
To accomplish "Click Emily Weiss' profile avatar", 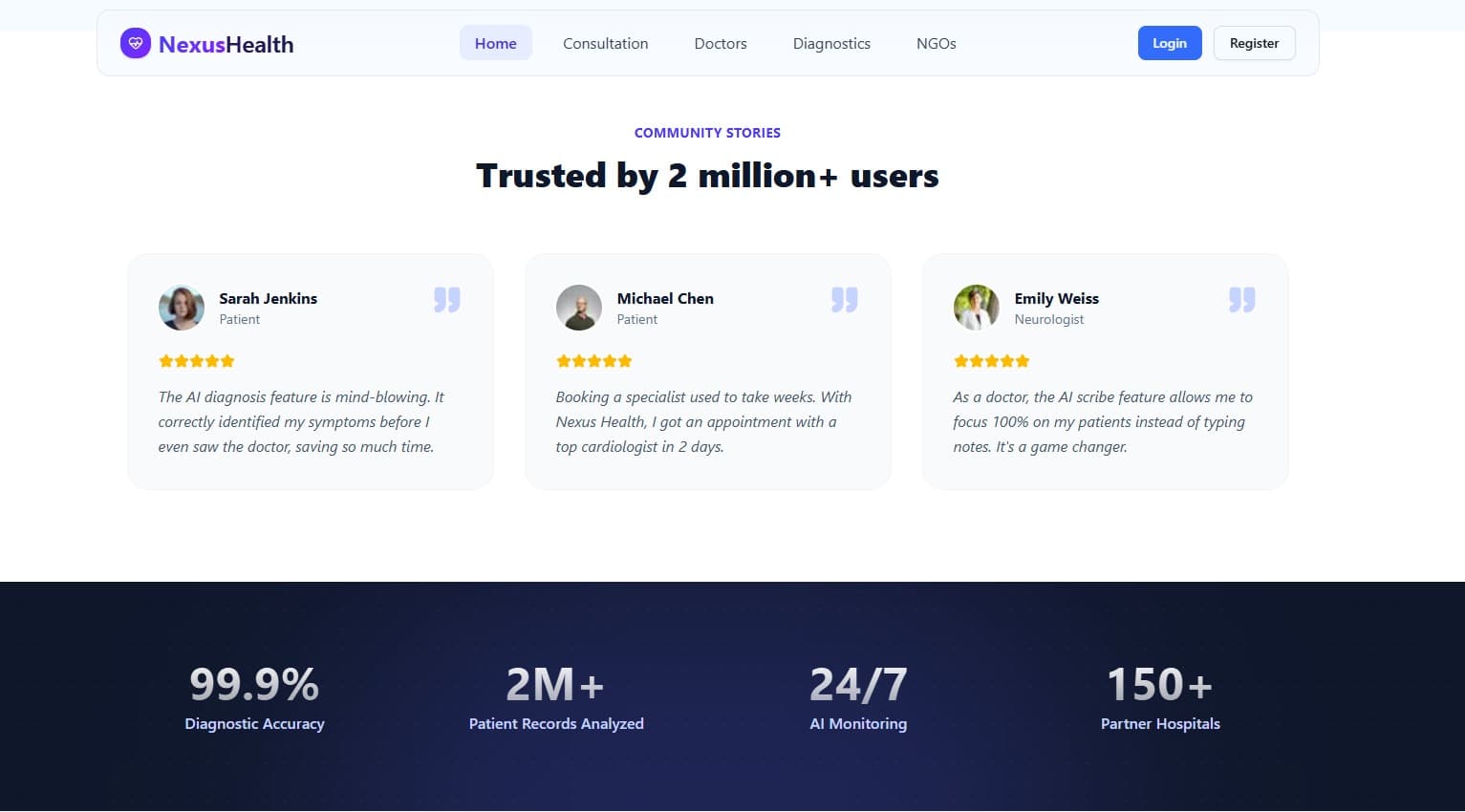I will 977,308.
